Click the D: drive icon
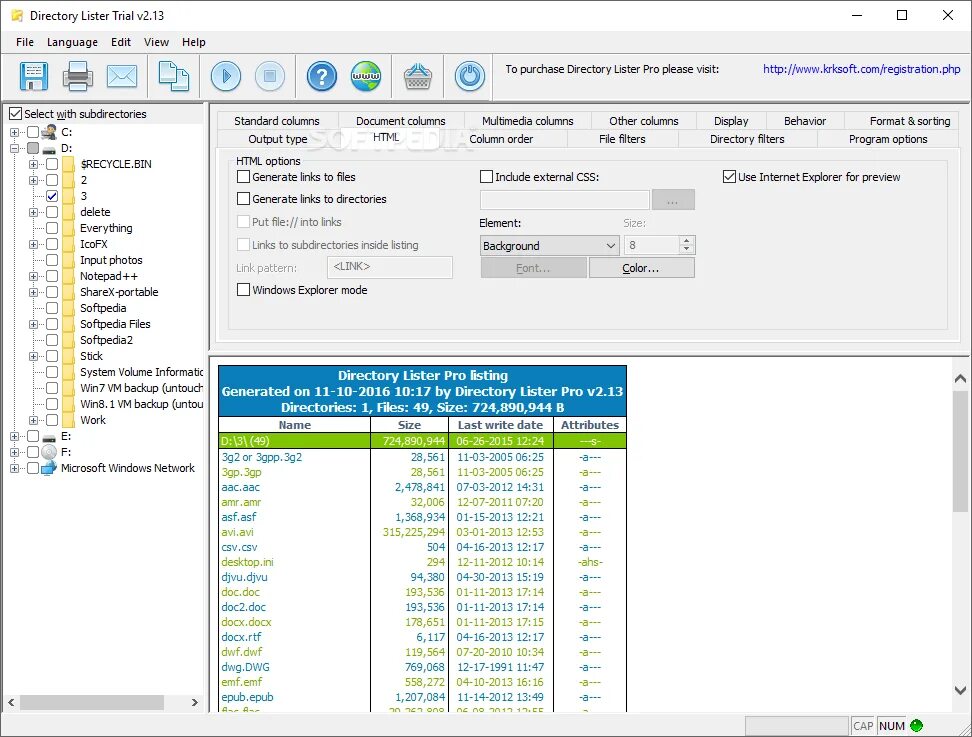 [49, 149]
